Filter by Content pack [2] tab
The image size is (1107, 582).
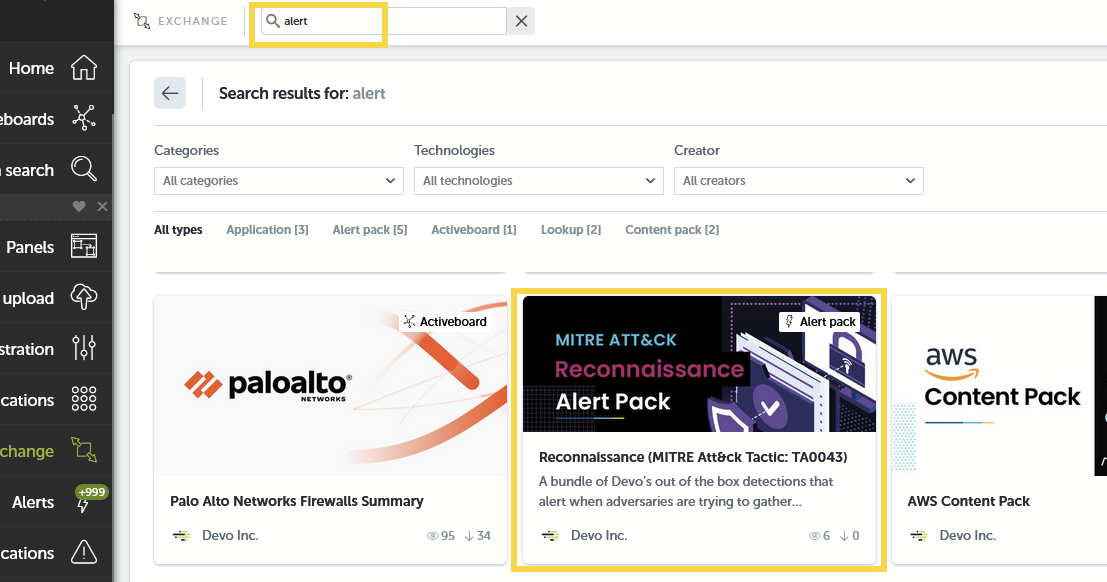[672, 230]
